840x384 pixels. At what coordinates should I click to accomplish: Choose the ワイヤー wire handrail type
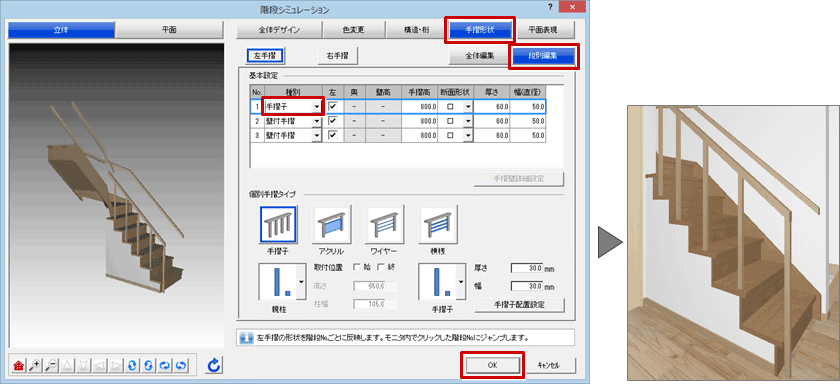coord(385,224)
